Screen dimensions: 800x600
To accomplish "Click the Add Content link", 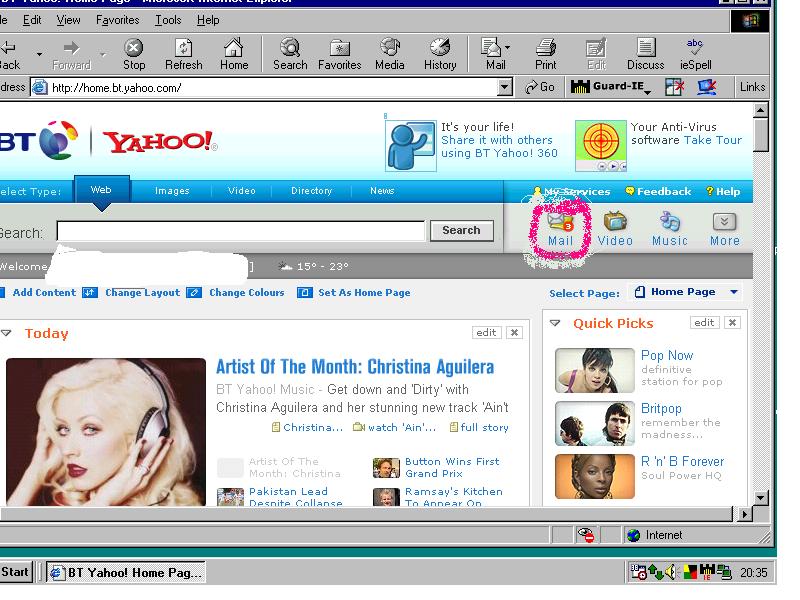I will (x=44, y=292).
